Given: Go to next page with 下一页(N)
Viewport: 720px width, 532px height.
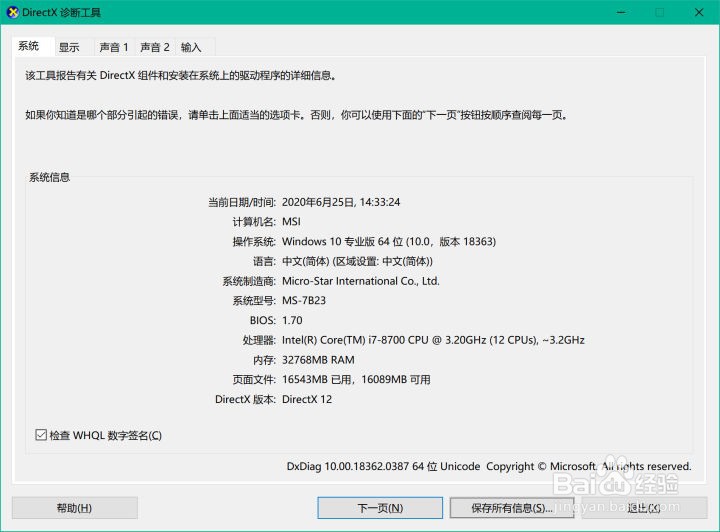Looking at the screenshot, I should pyautogui.click(x=380, y=508).
